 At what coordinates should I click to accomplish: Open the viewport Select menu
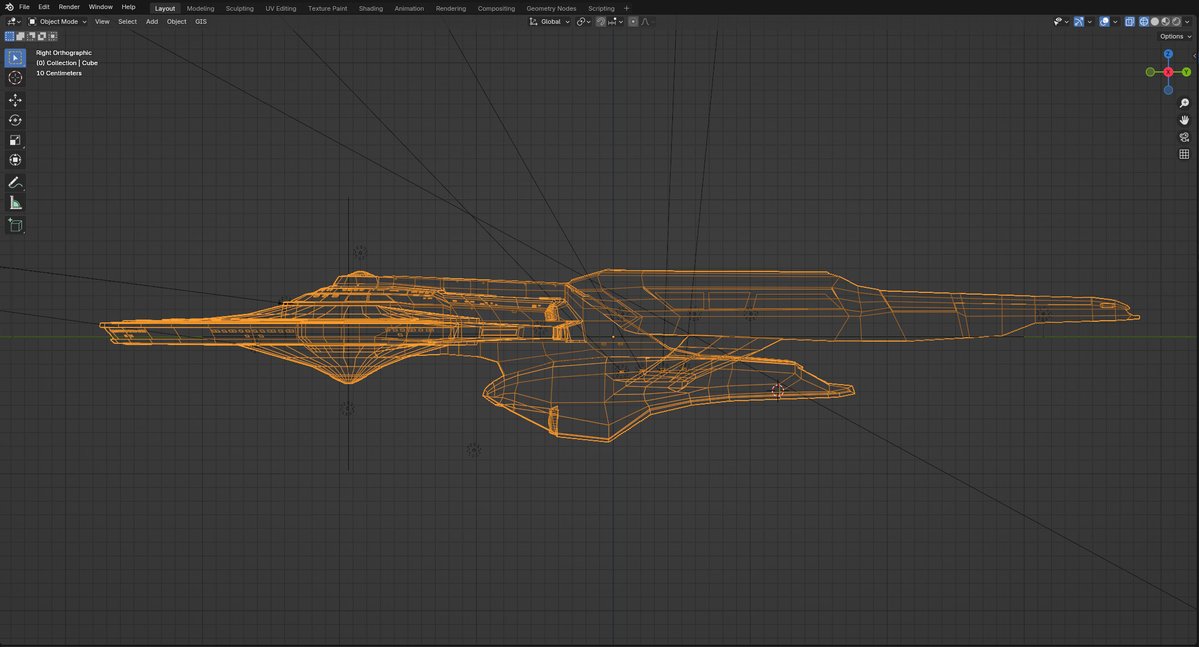(x=127, y=21)
